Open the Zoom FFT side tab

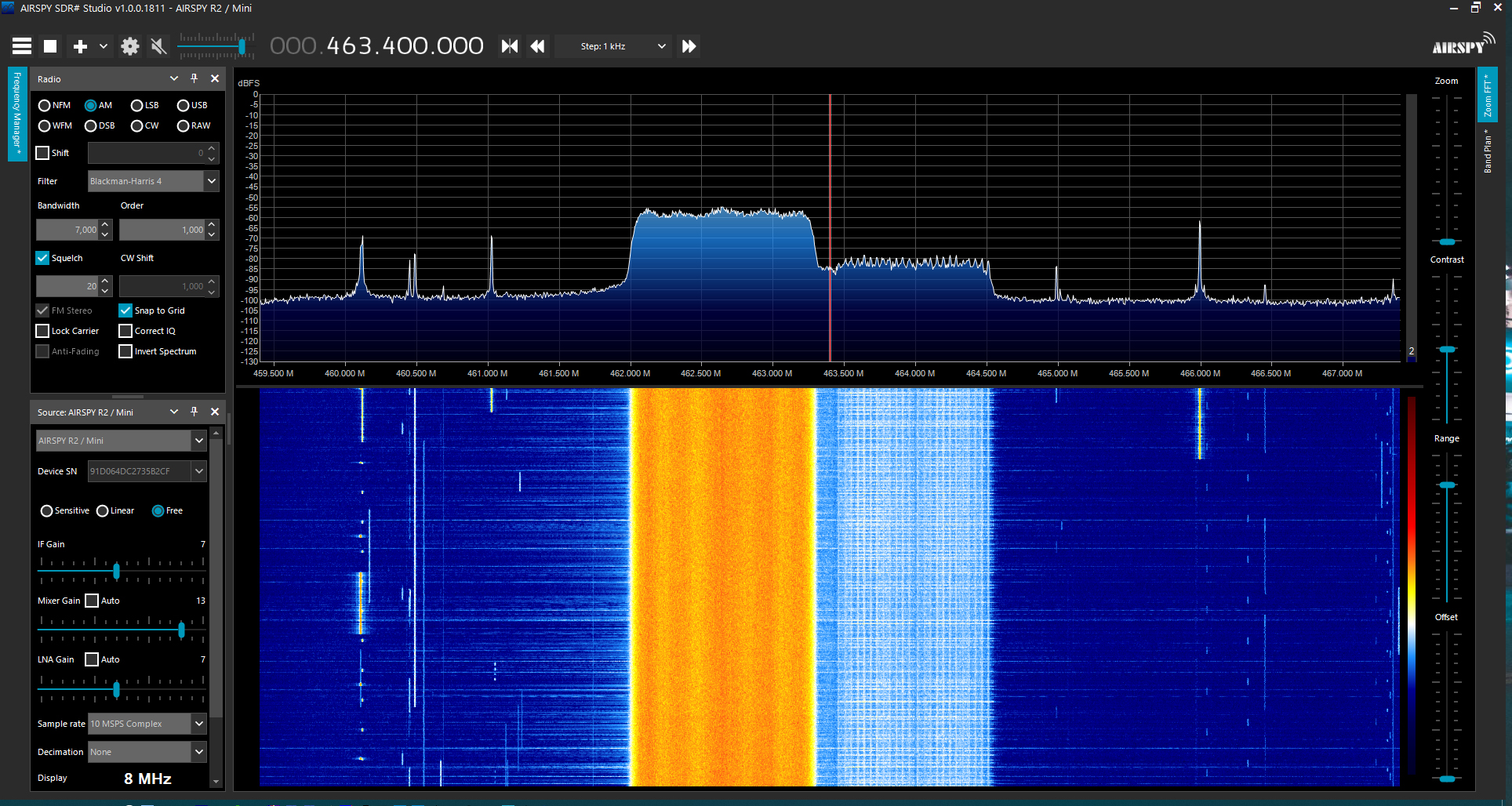[x=1487, y=95]
